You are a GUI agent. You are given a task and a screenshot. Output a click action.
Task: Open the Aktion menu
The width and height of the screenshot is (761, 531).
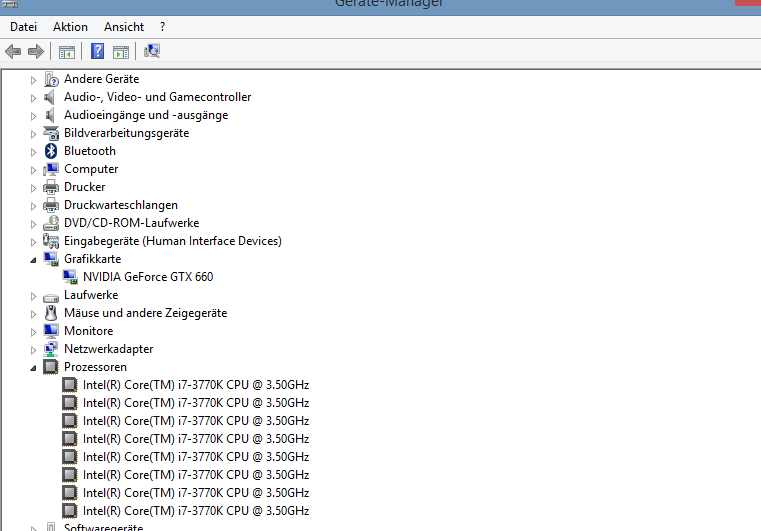(x=70, y=27)
